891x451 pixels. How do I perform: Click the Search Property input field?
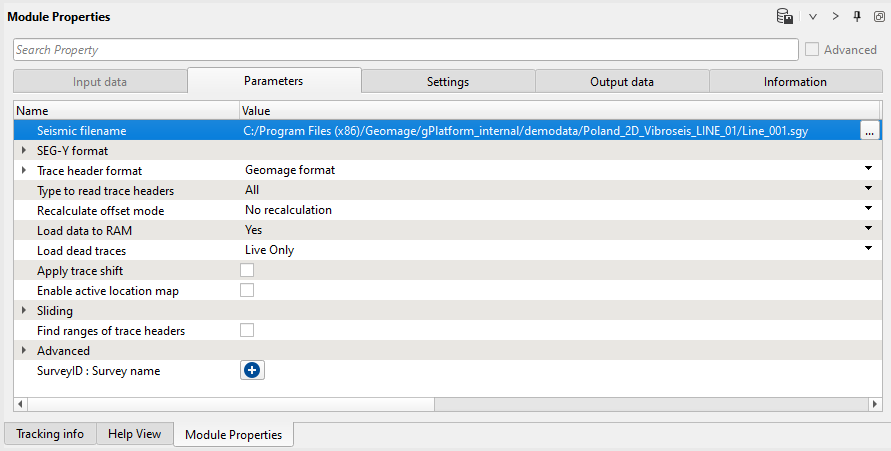pyautogui.click(x=405, y=49)
